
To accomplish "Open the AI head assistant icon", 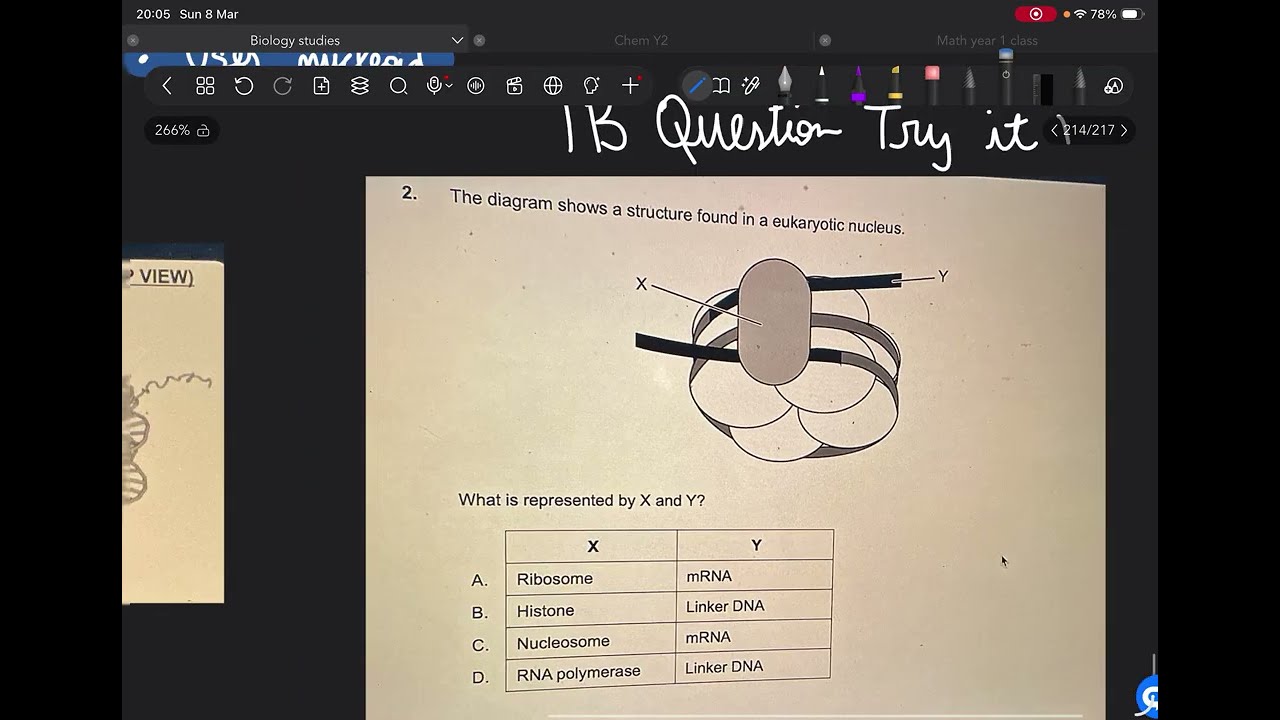I will click(592, 86).
